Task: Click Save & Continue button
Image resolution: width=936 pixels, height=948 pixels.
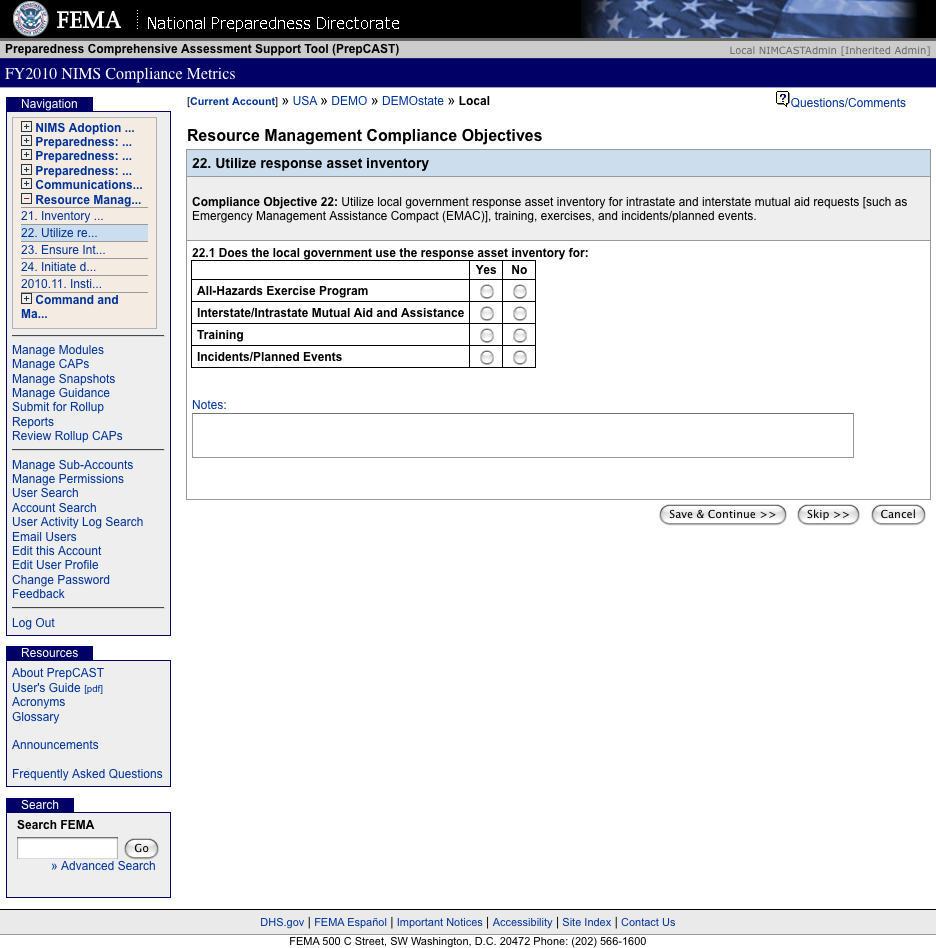Action: click(723, 515)
